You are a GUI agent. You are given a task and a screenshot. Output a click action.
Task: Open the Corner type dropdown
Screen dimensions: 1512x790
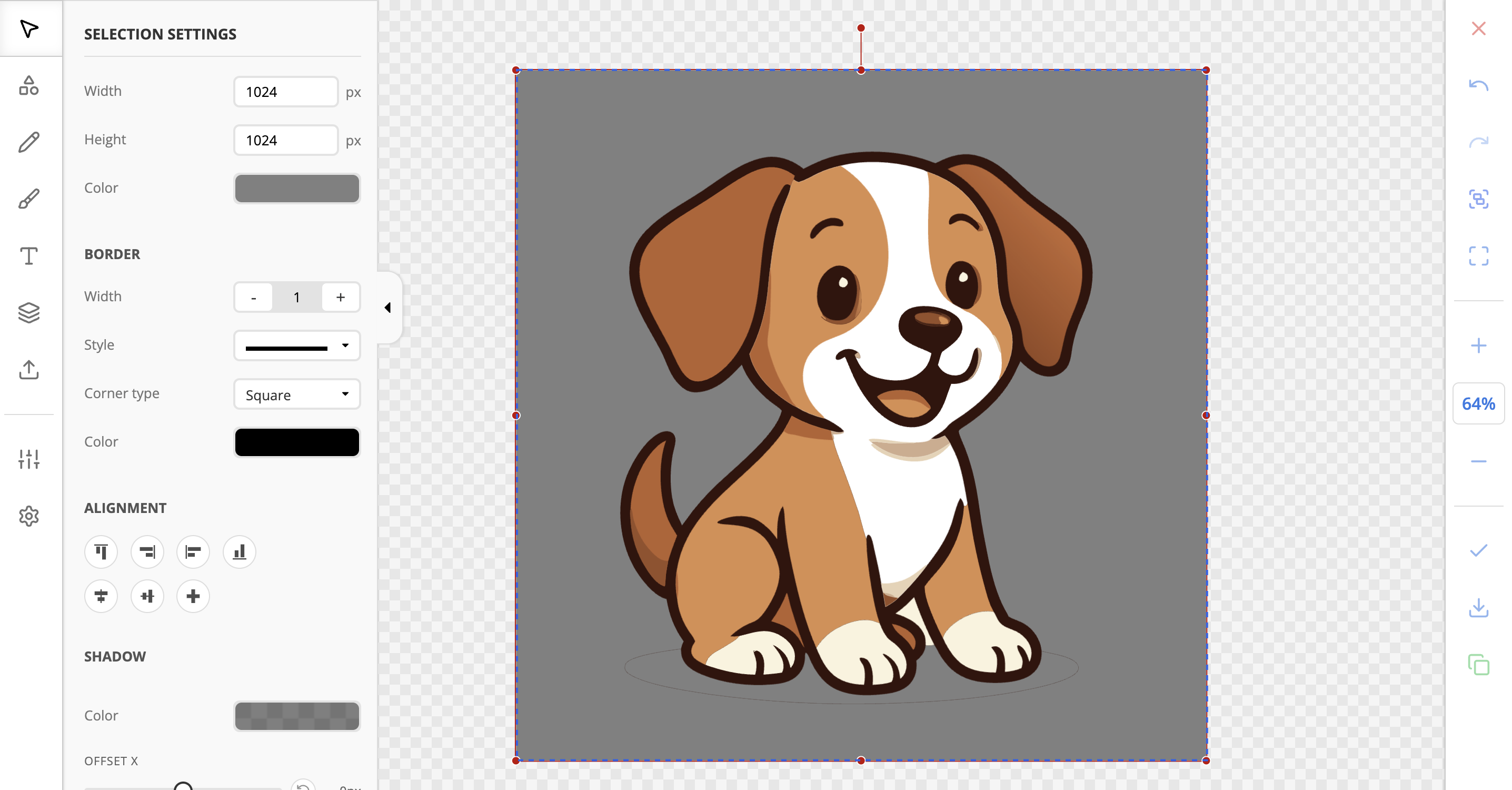(296, 394)
